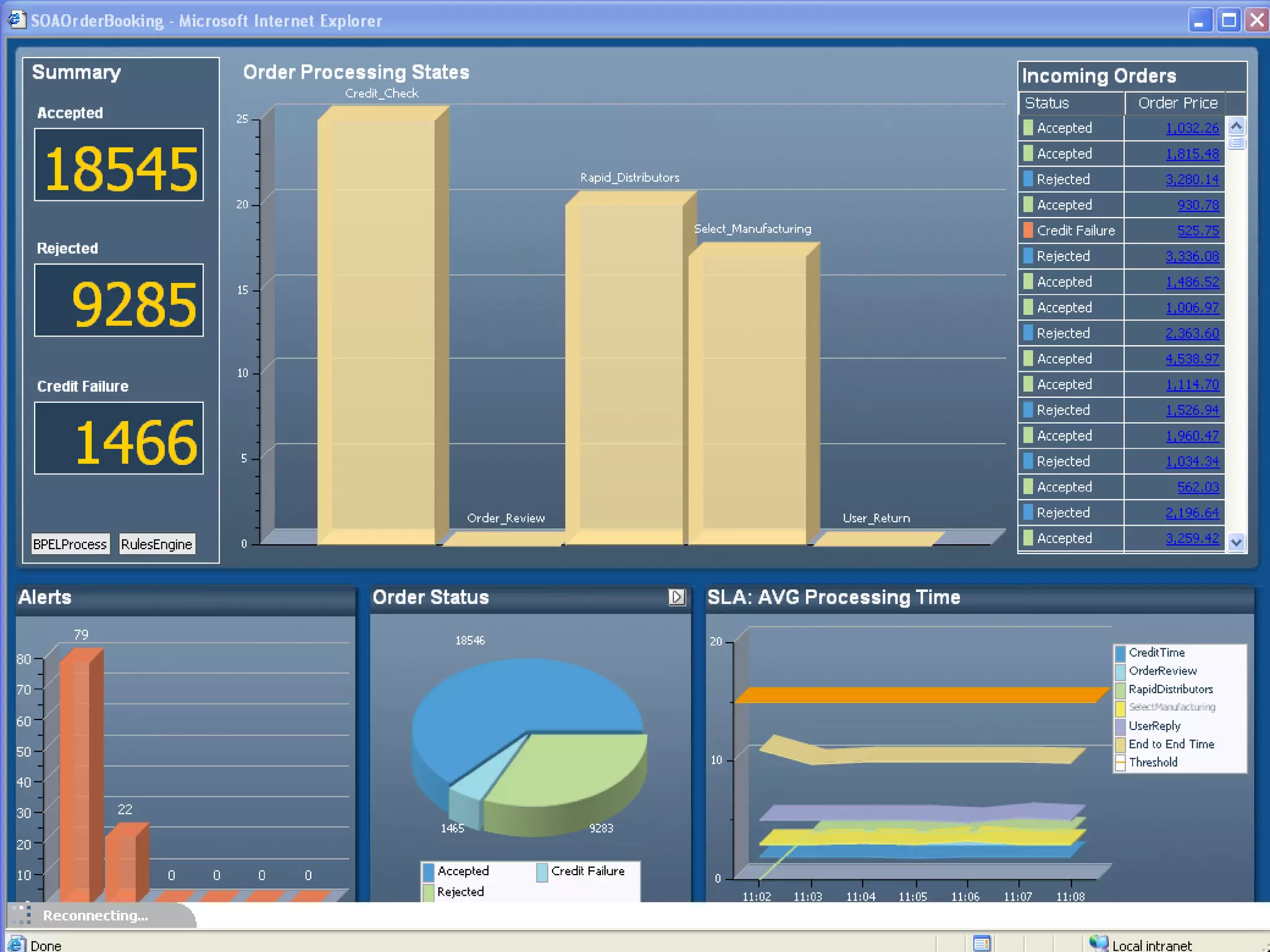Viewport: 1270px width, 952px height.
Task: Click the IE page icon beside Done
Action: coord(17,944)
